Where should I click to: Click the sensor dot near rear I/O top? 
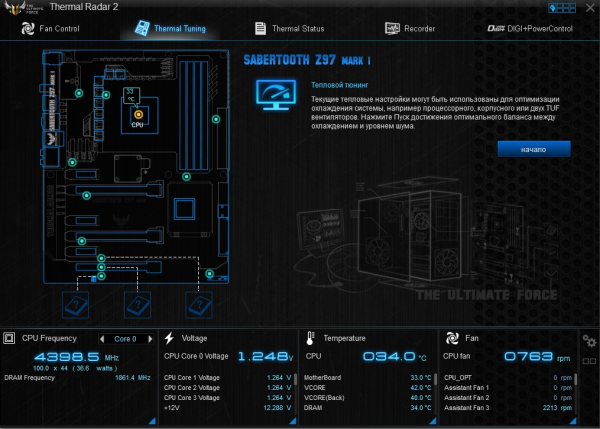pos(79,93)
